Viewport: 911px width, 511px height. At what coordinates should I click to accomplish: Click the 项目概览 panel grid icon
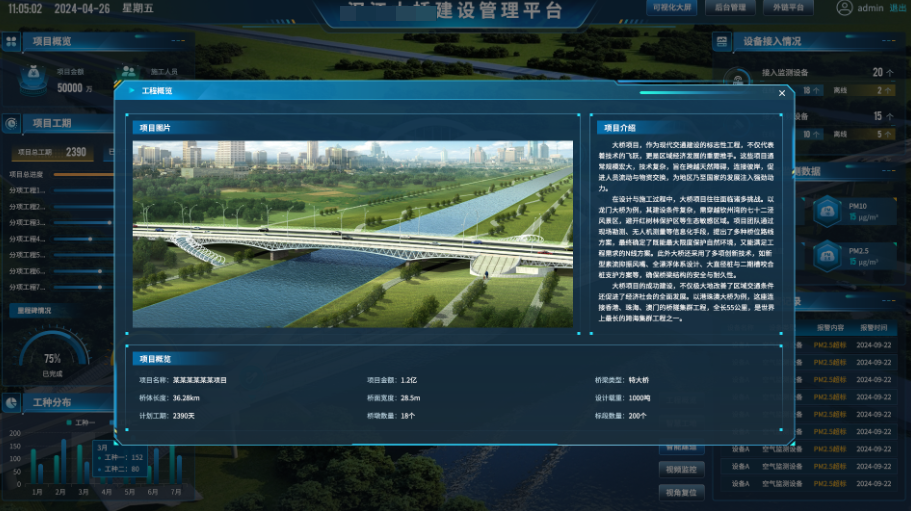(x=11, y=42)
